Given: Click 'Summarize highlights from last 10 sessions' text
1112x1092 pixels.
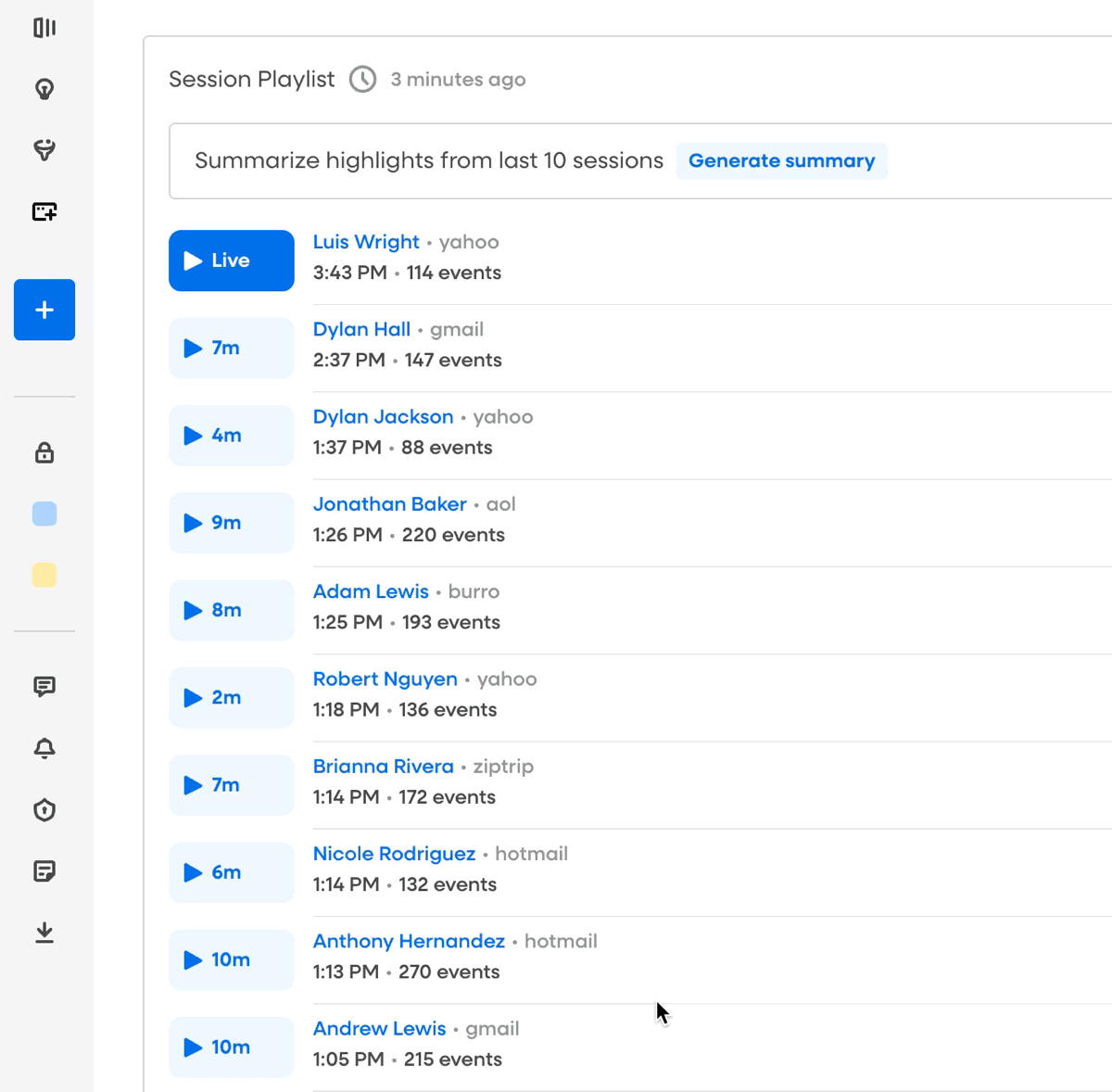Looking at the screenshot, I should (429, 160).
